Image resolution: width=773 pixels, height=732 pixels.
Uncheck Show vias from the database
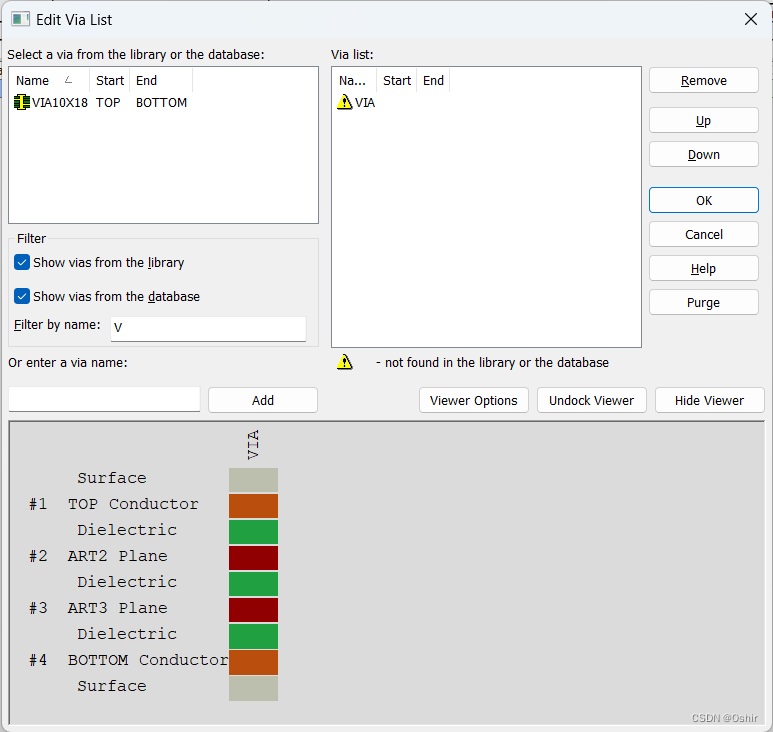click(22, 297)
